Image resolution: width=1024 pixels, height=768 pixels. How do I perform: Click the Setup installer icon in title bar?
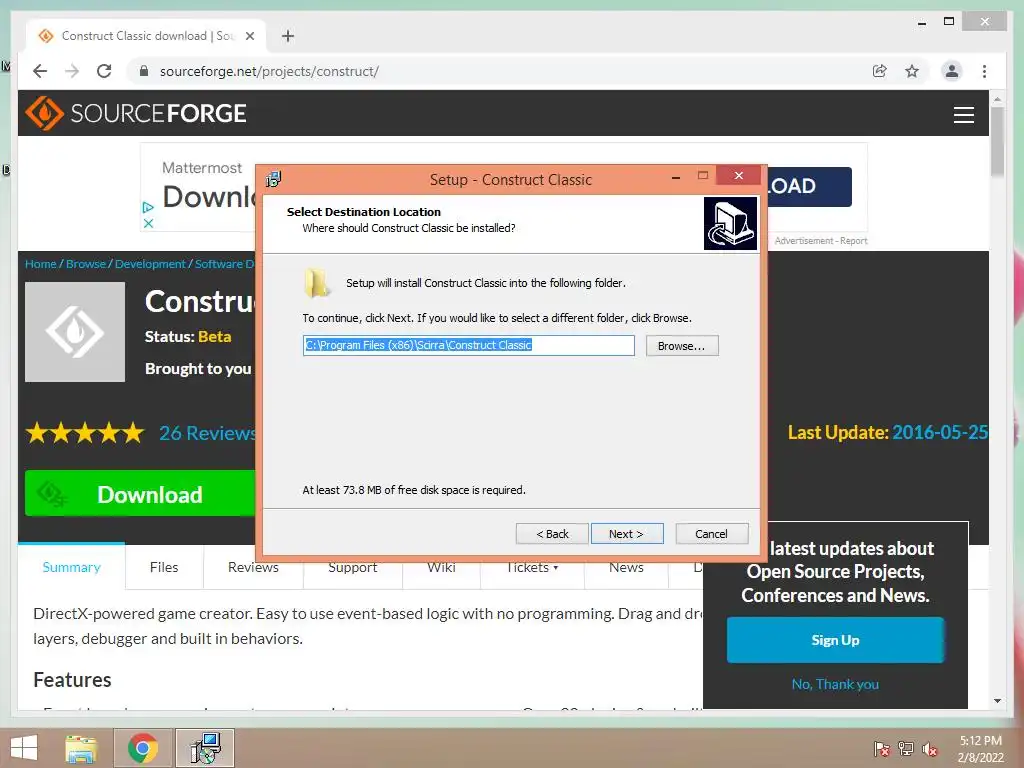point(274,179)
